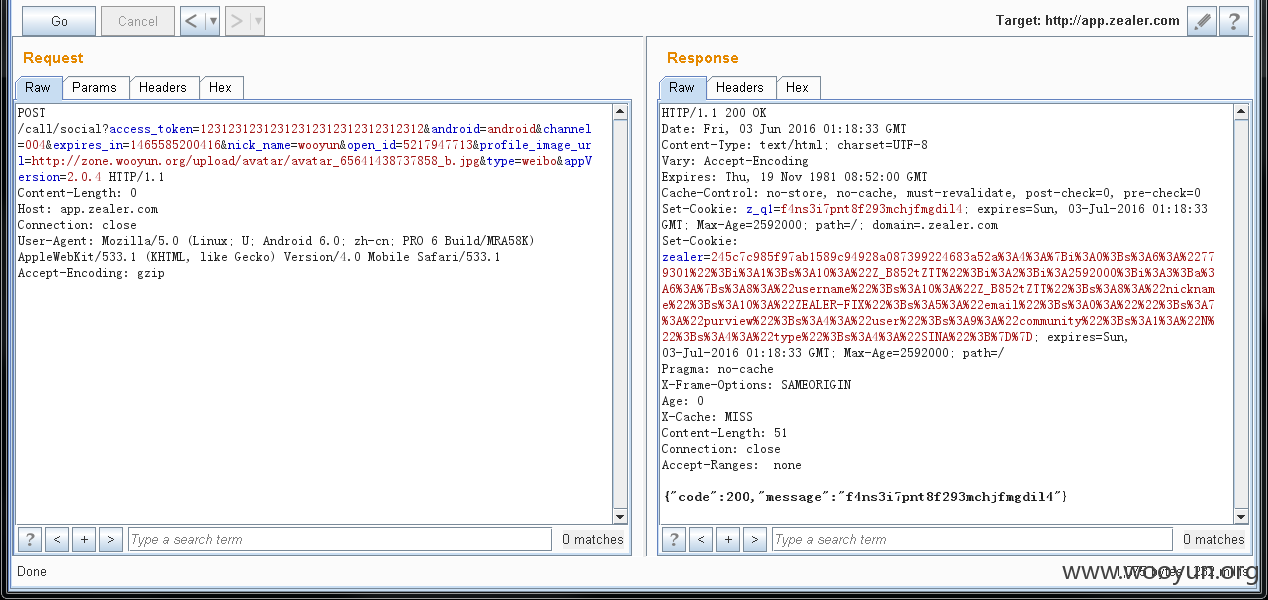The height and width of the screenshot is (600, 1268).
Task: Click the Accept-Encoding: gzip request line
Action: (91, 273)
